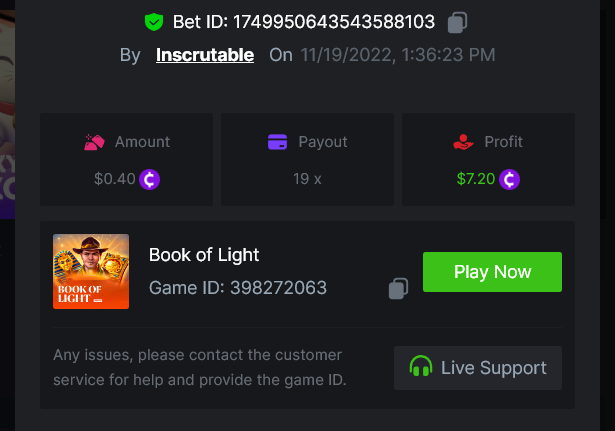The width and height of the screenshot is (615, 431).
Task: Open Inscrutable's user profile
Action: (205, 55)
